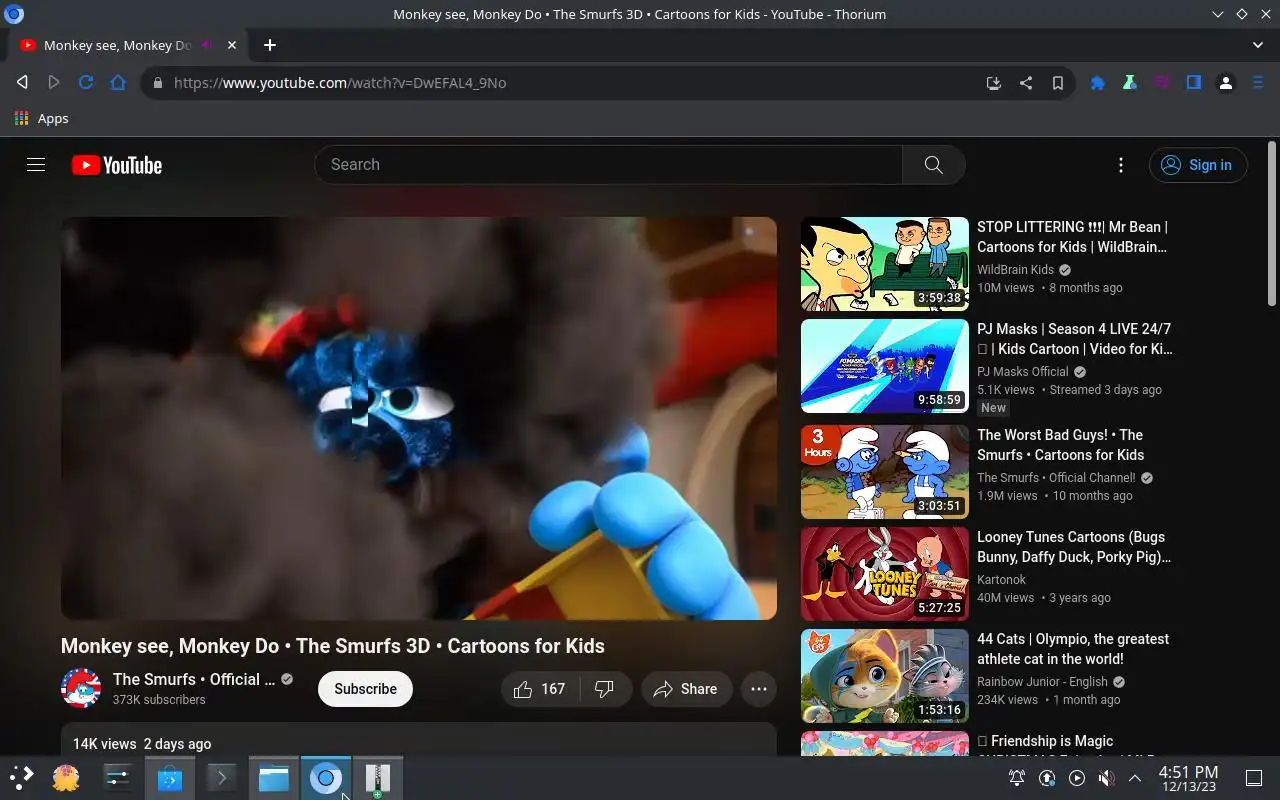
Task: Open 44 Cats Olympio thumbnail
Action: click(885, 676)
